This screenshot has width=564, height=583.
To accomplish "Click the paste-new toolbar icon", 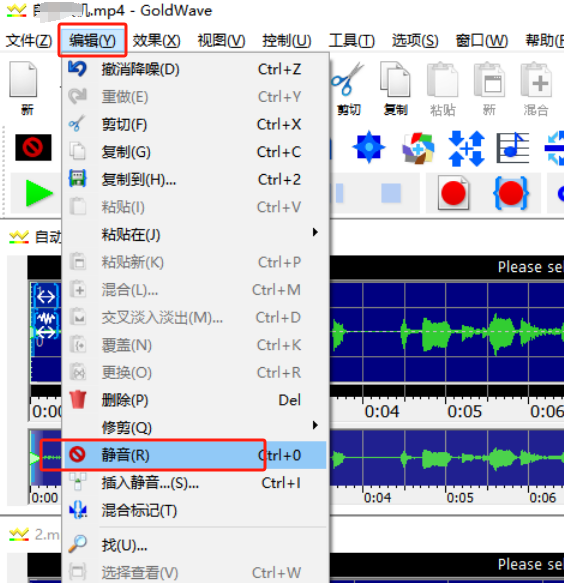I will [489, 89].
